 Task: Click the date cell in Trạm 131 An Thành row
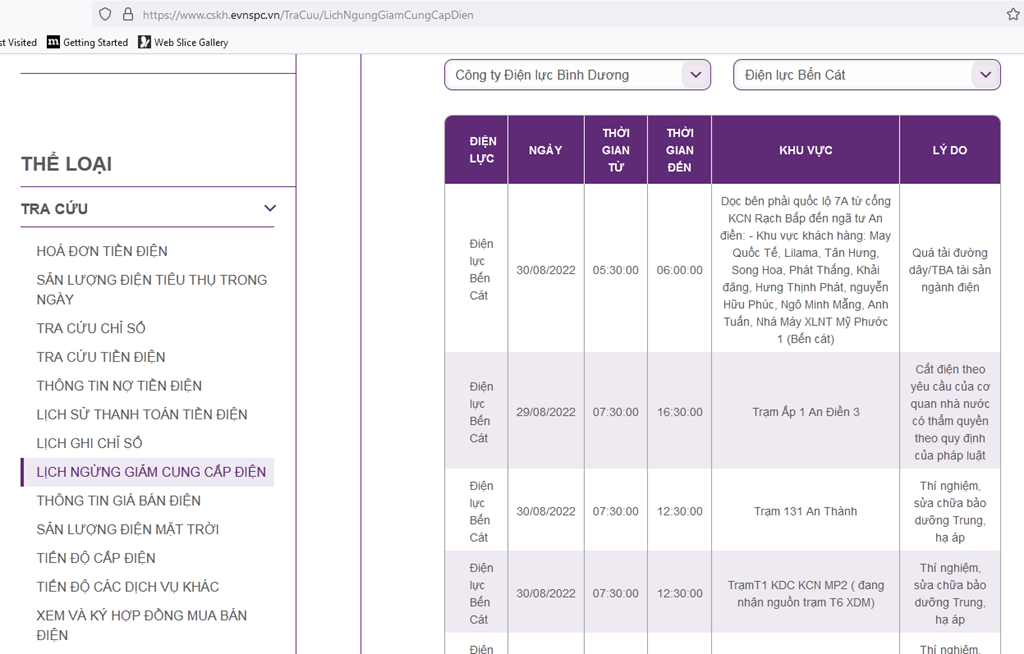(546, 512)
